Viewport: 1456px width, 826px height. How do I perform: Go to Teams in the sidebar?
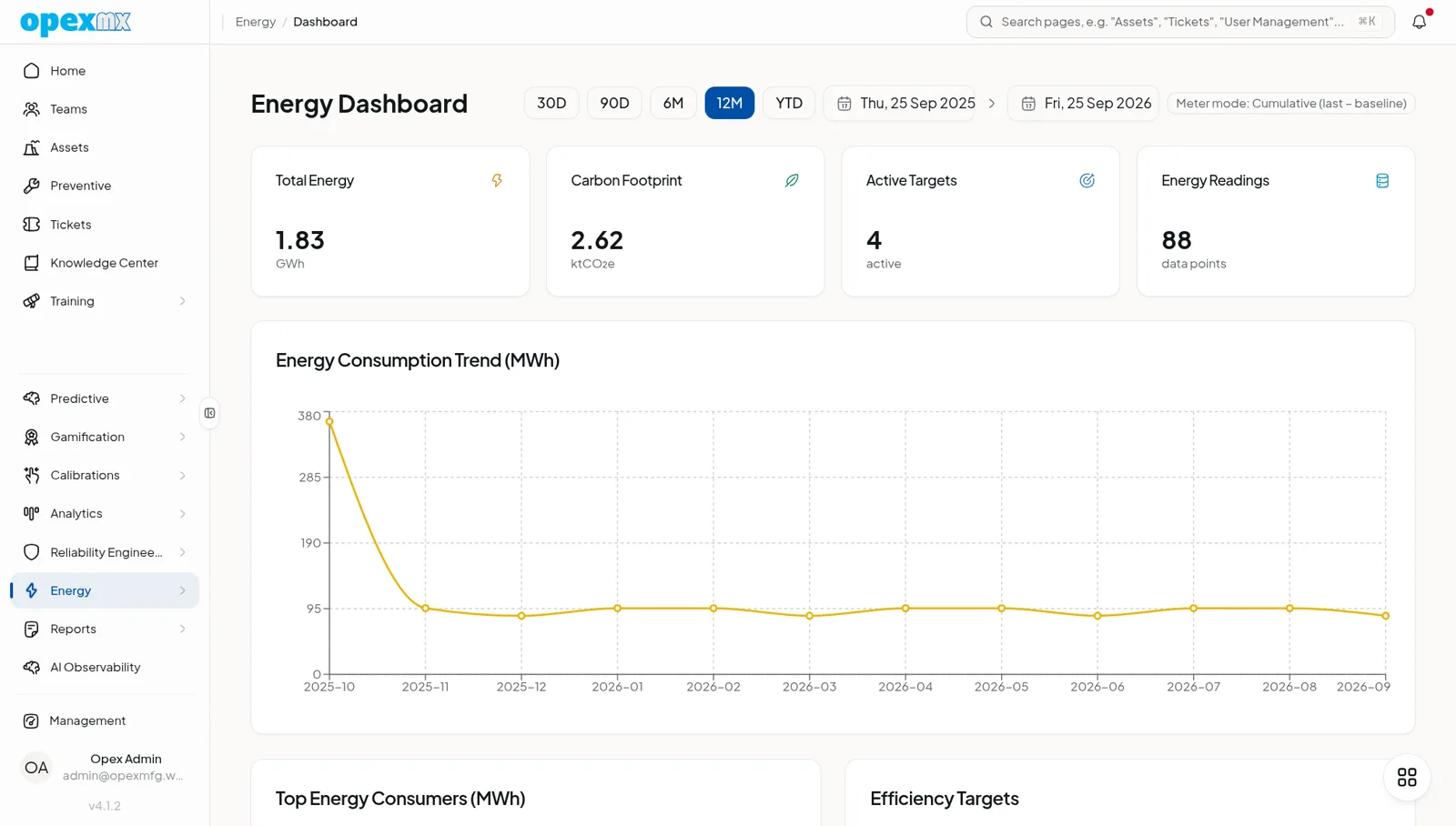pos(105,109)
